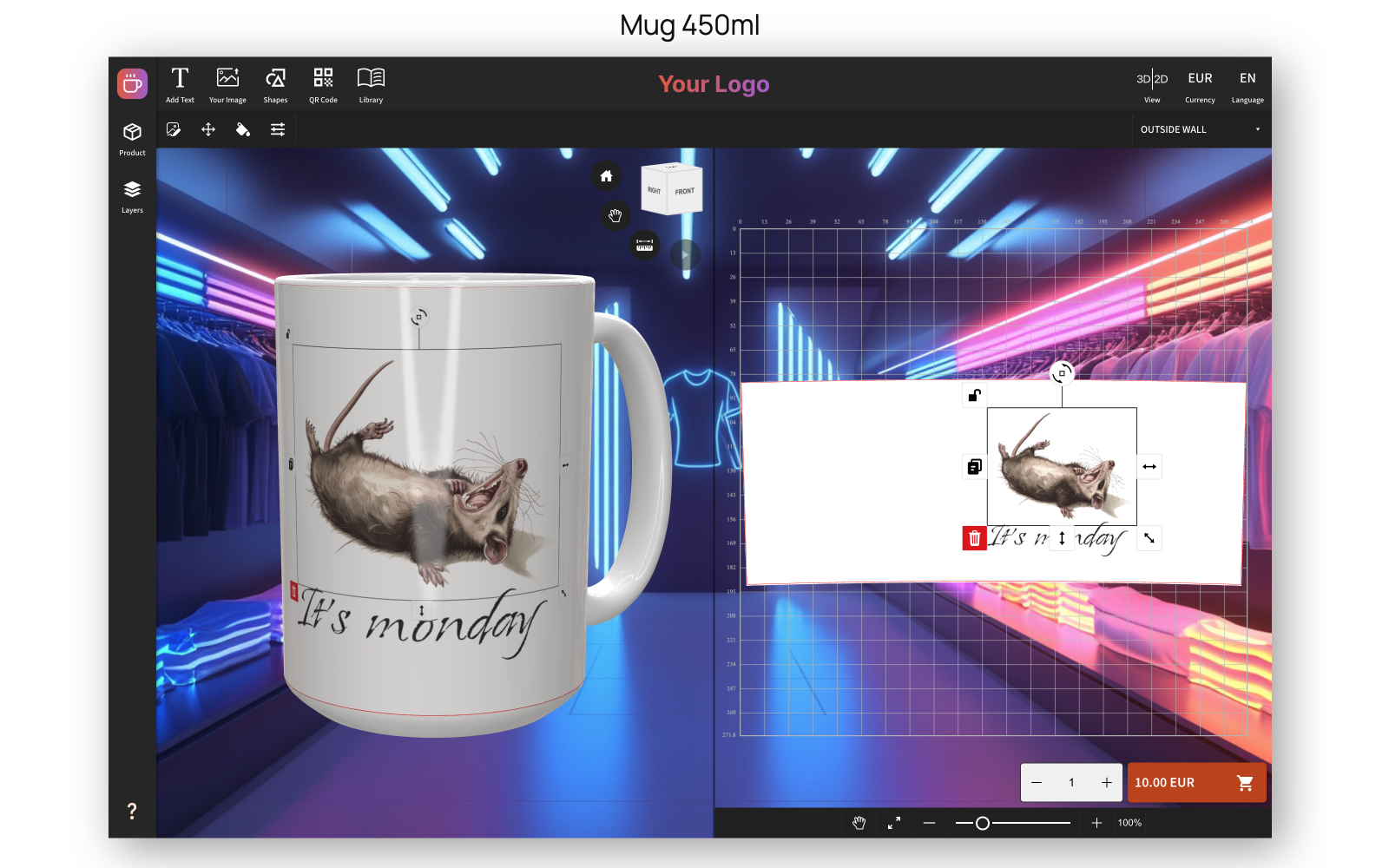The width and height of the screenshot is (1389, 868).
Task: Toggle the 3D ruler measurement tool
Action: point(644,246)
